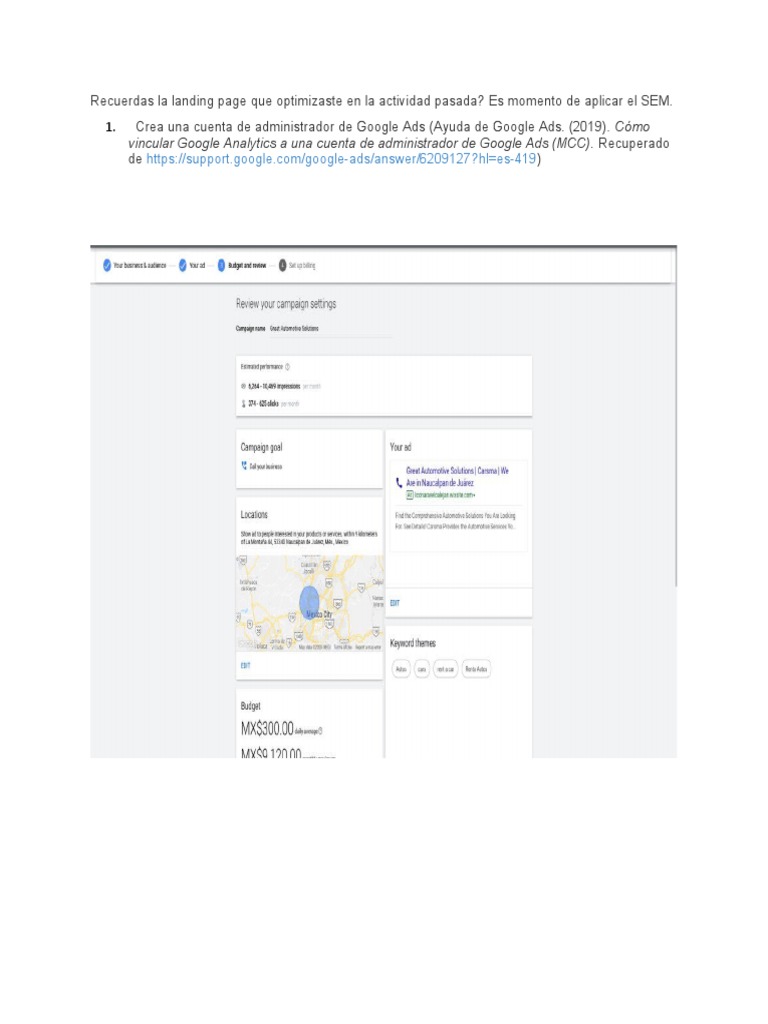Viewport: 768px width, 1024px height.
Task: Click the clicks per month estimate text
Action: click(274, 404)
